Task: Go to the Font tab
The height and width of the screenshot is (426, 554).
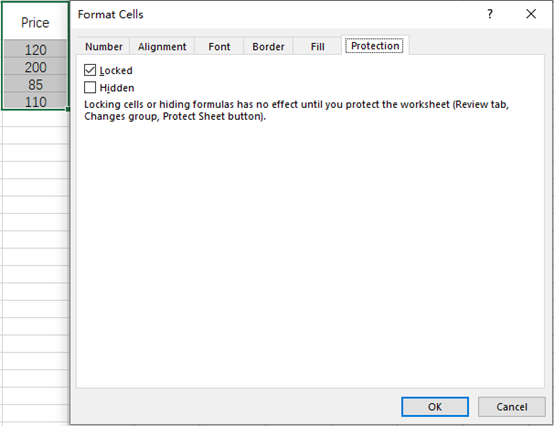Action: [219, 47]
